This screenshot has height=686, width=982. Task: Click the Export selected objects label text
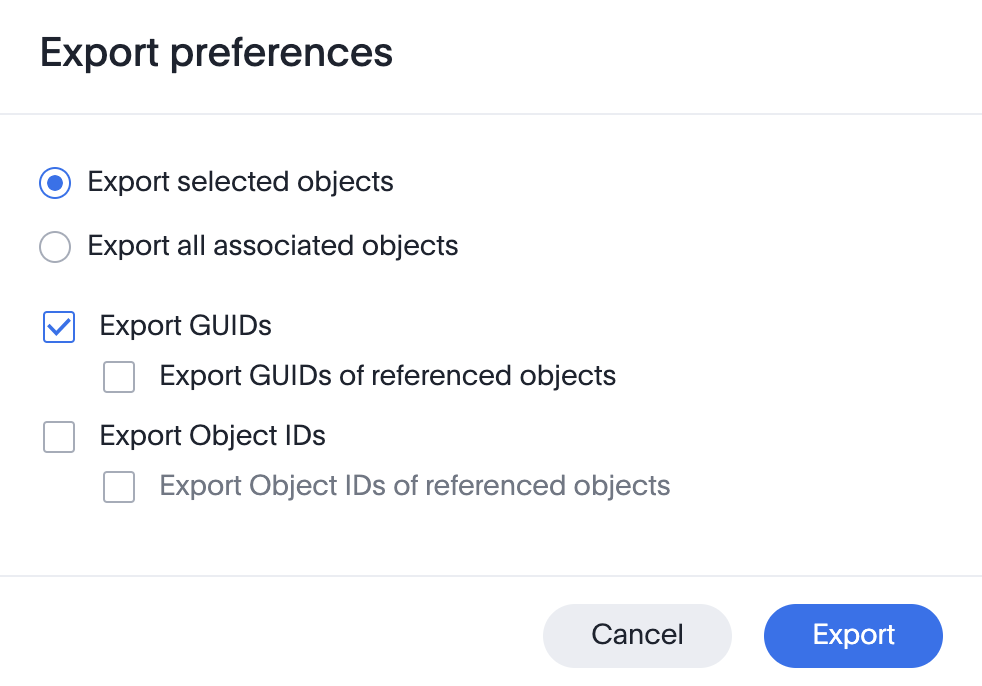(x=240, y=182)
